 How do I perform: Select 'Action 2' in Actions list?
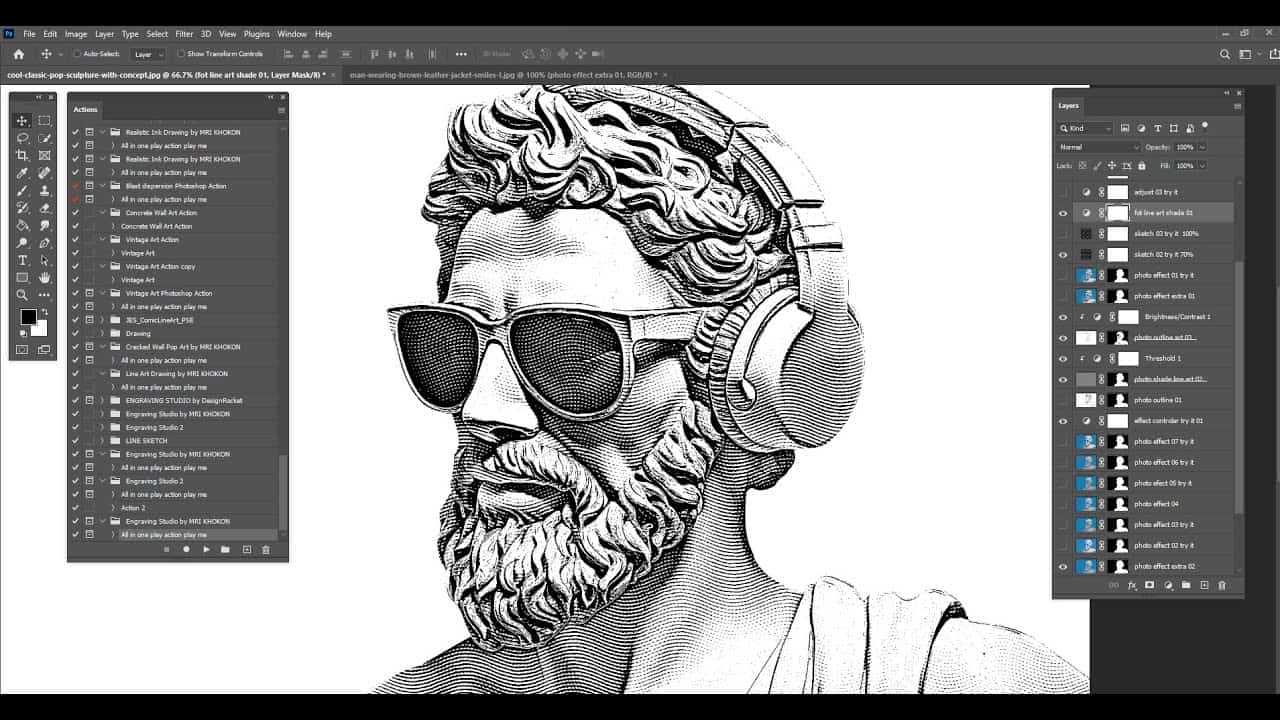point(133,508)
